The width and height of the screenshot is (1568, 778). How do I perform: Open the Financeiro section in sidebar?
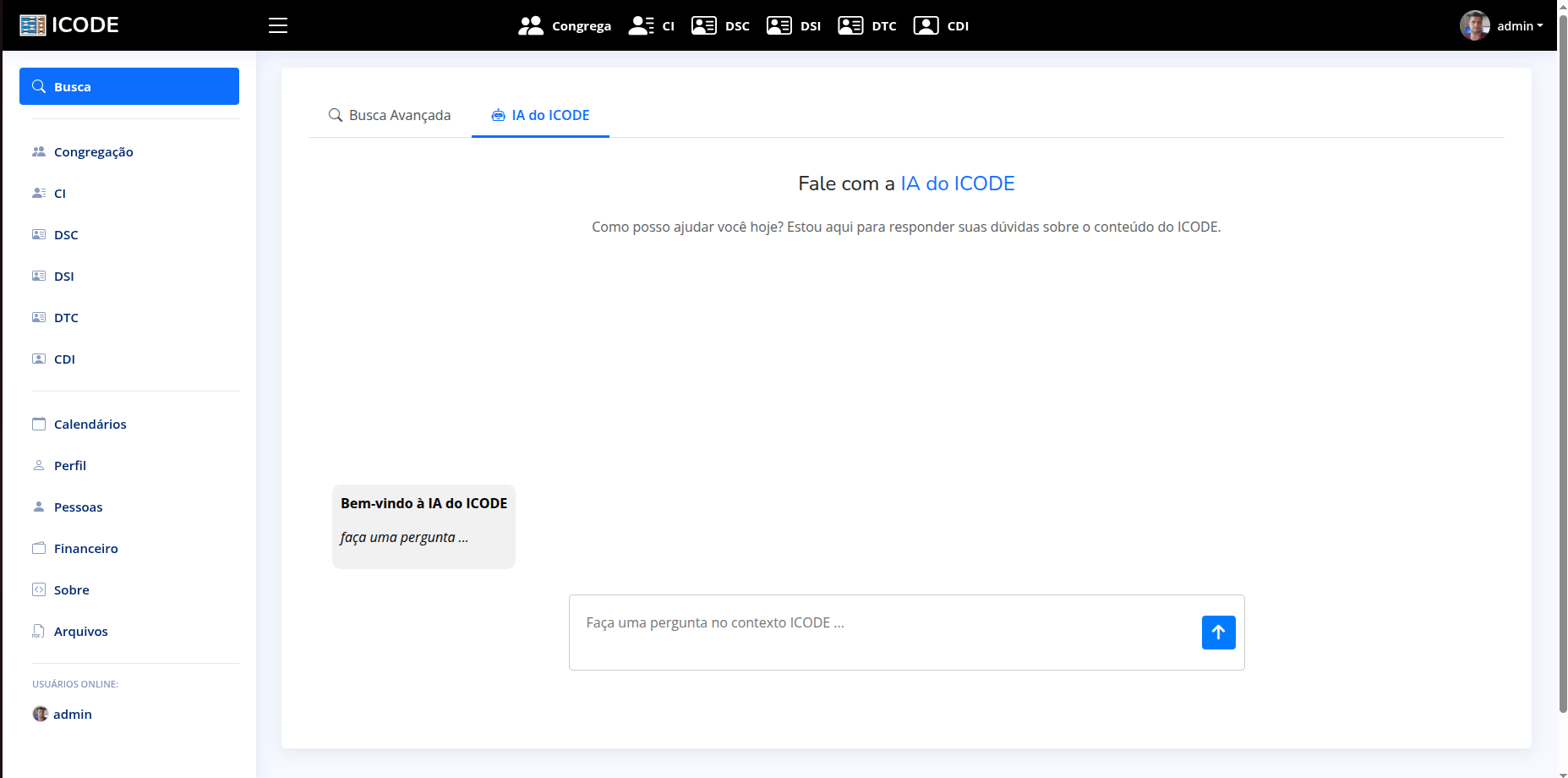[x=85, y=548]
